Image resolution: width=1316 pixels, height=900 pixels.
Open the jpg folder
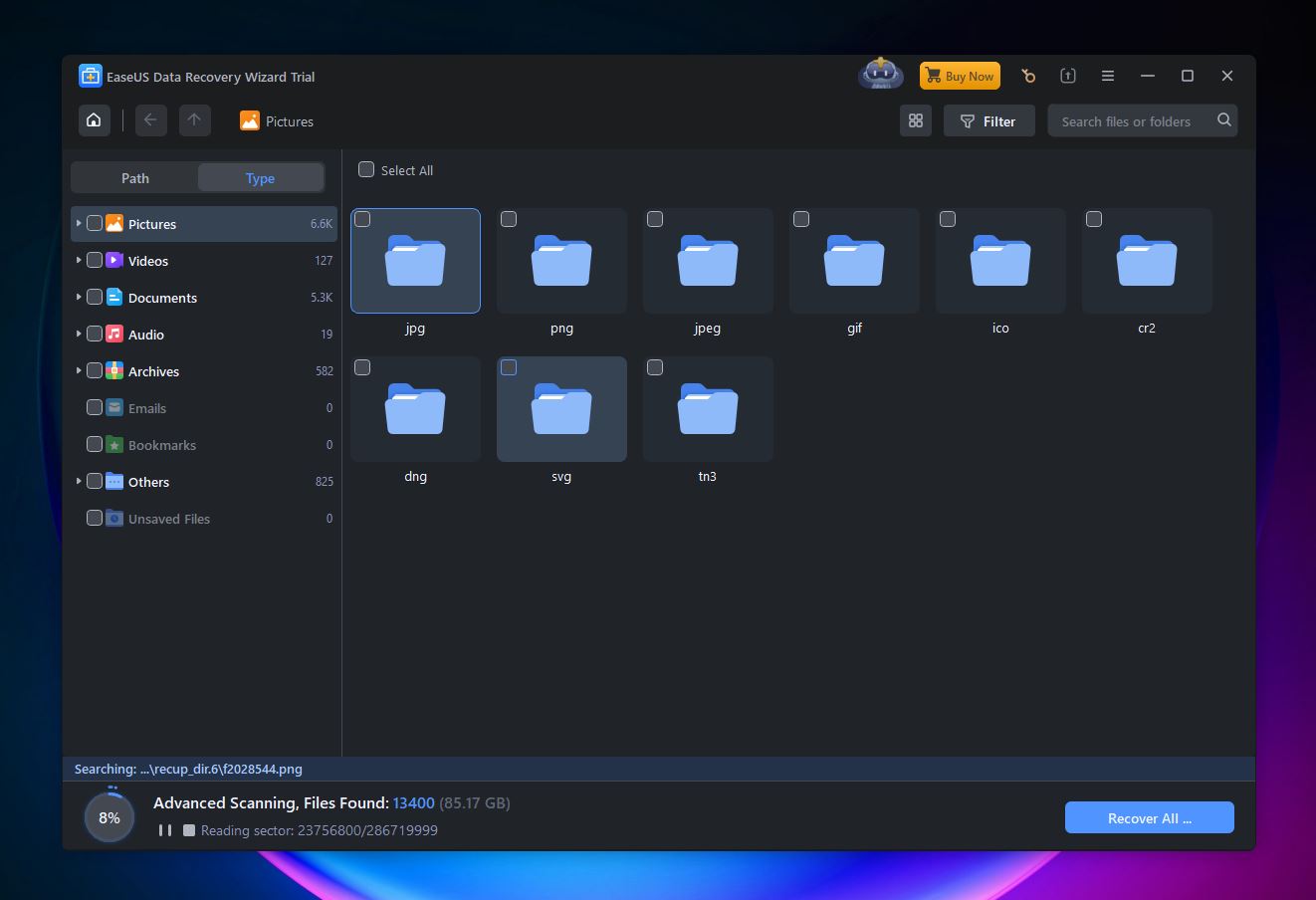click(x=415, y=261)
